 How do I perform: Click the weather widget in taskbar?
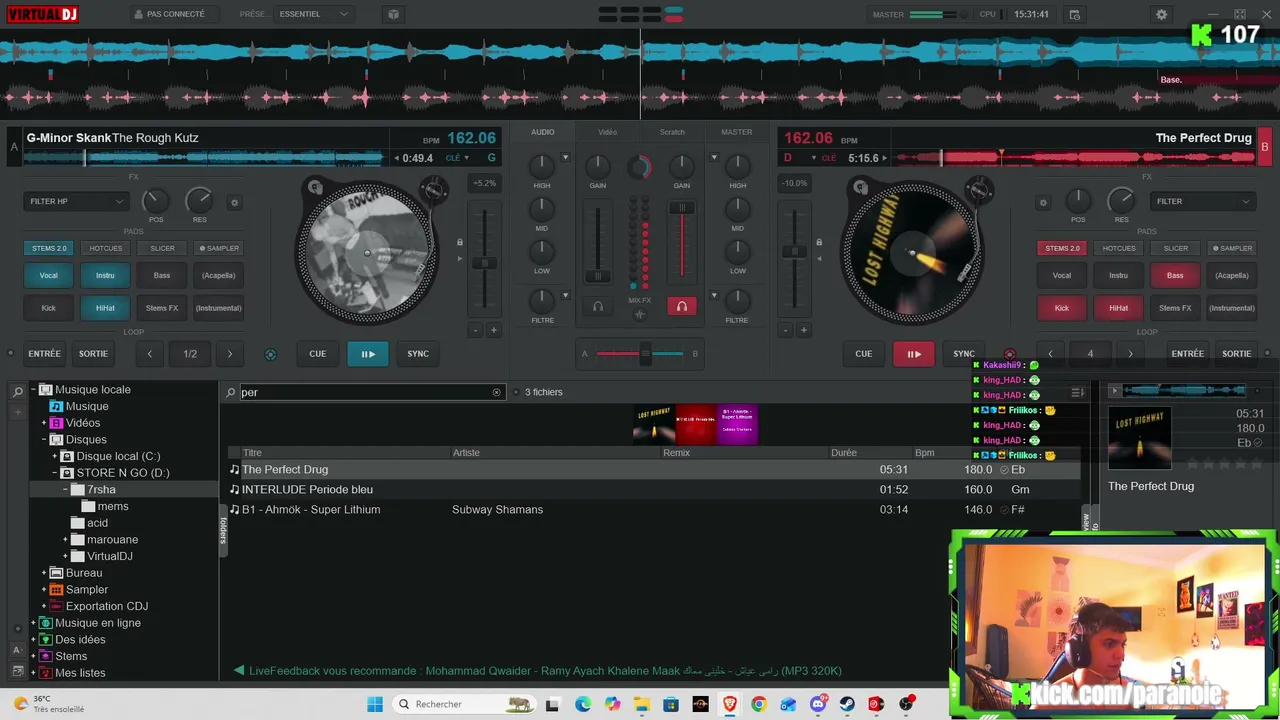pos(48,704)
